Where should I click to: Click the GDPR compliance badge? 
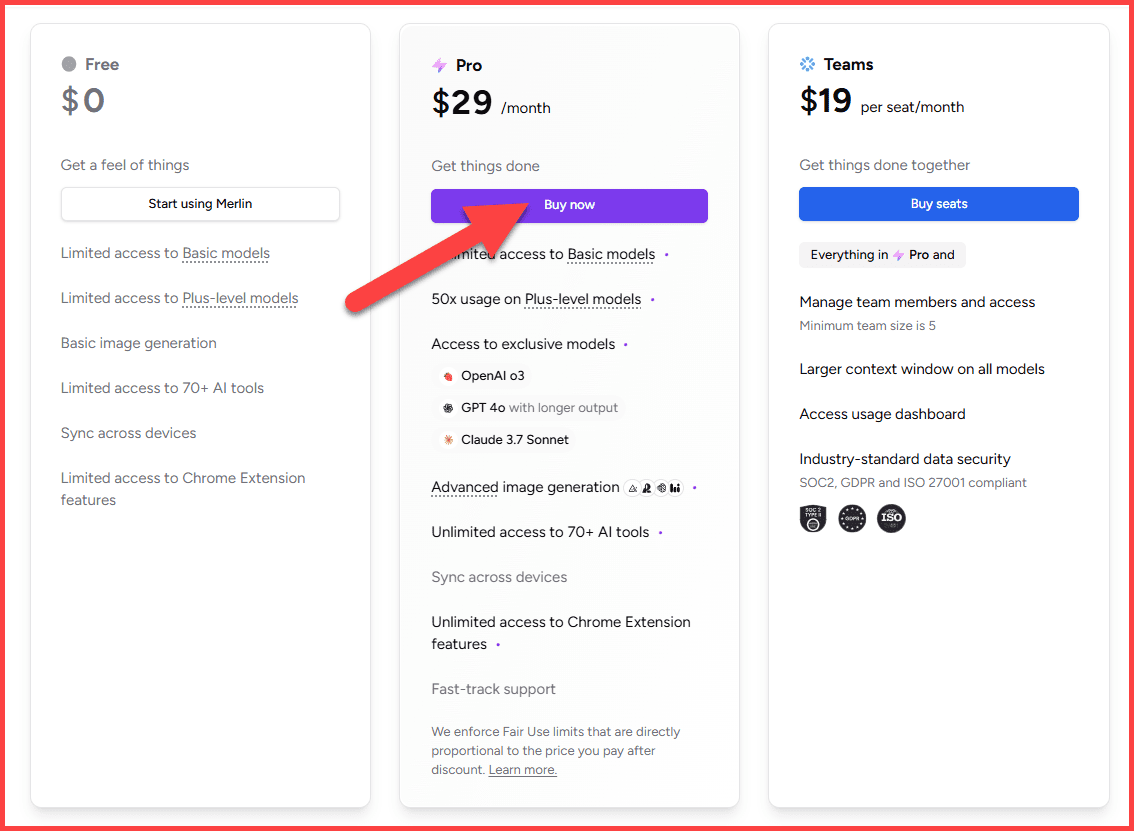(x=852, y=518)
